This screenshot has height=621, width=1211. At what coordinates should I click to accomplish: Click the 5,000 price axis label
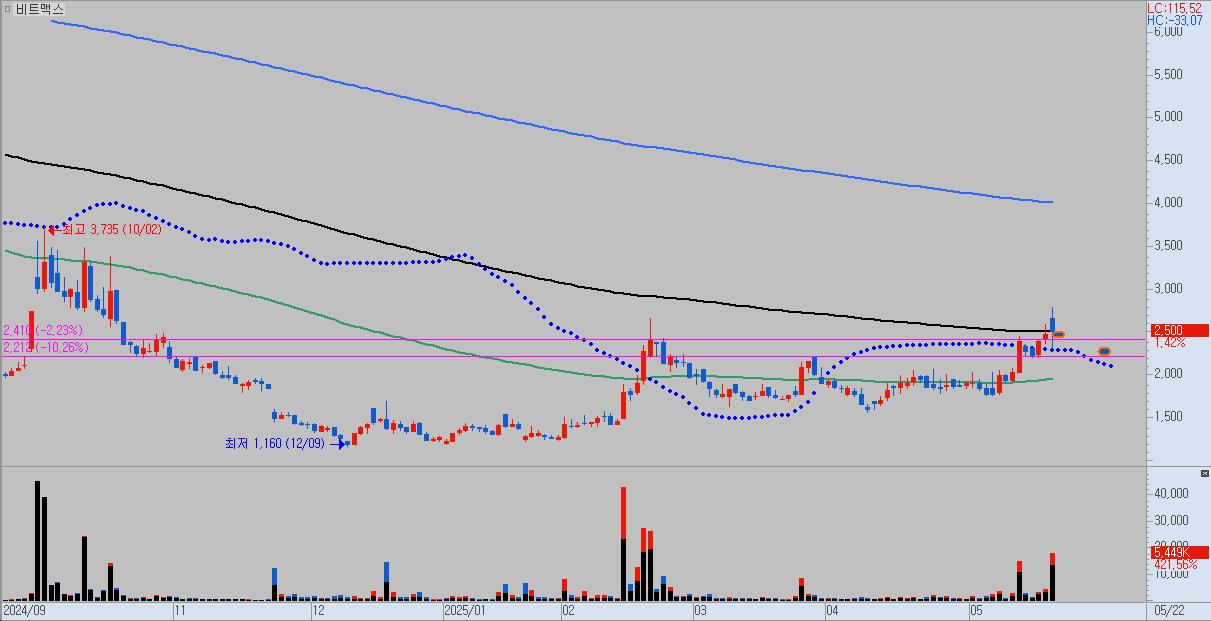tap(1169, 116)
